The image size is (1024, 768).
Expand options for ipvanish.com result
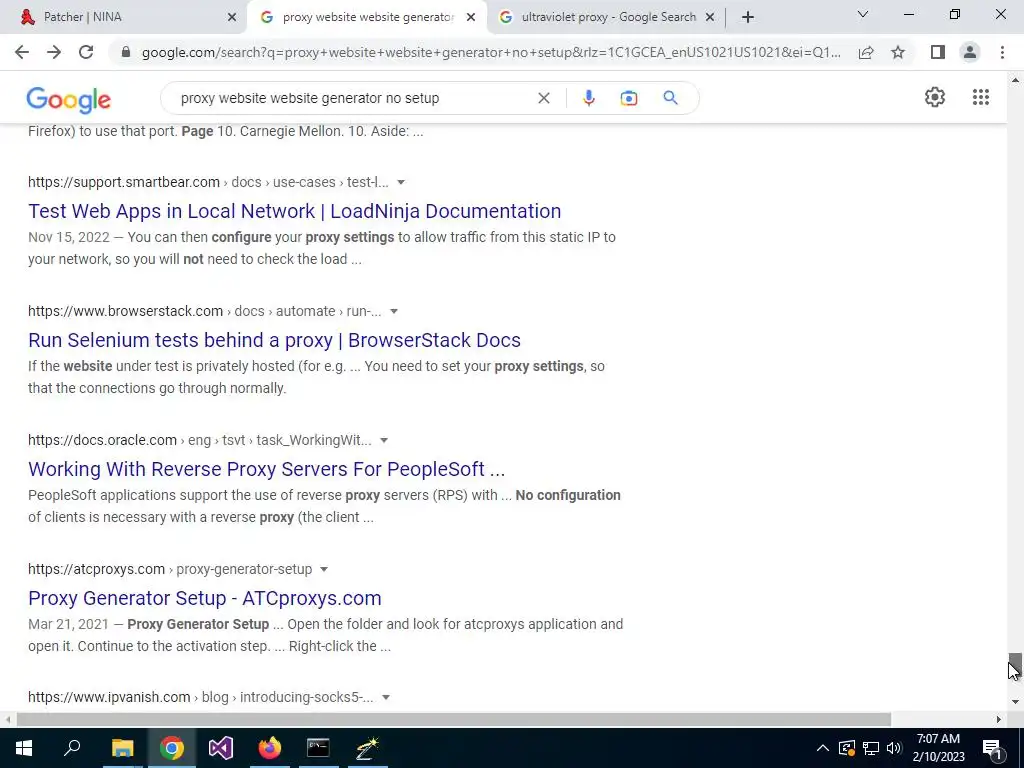point(386,697)
